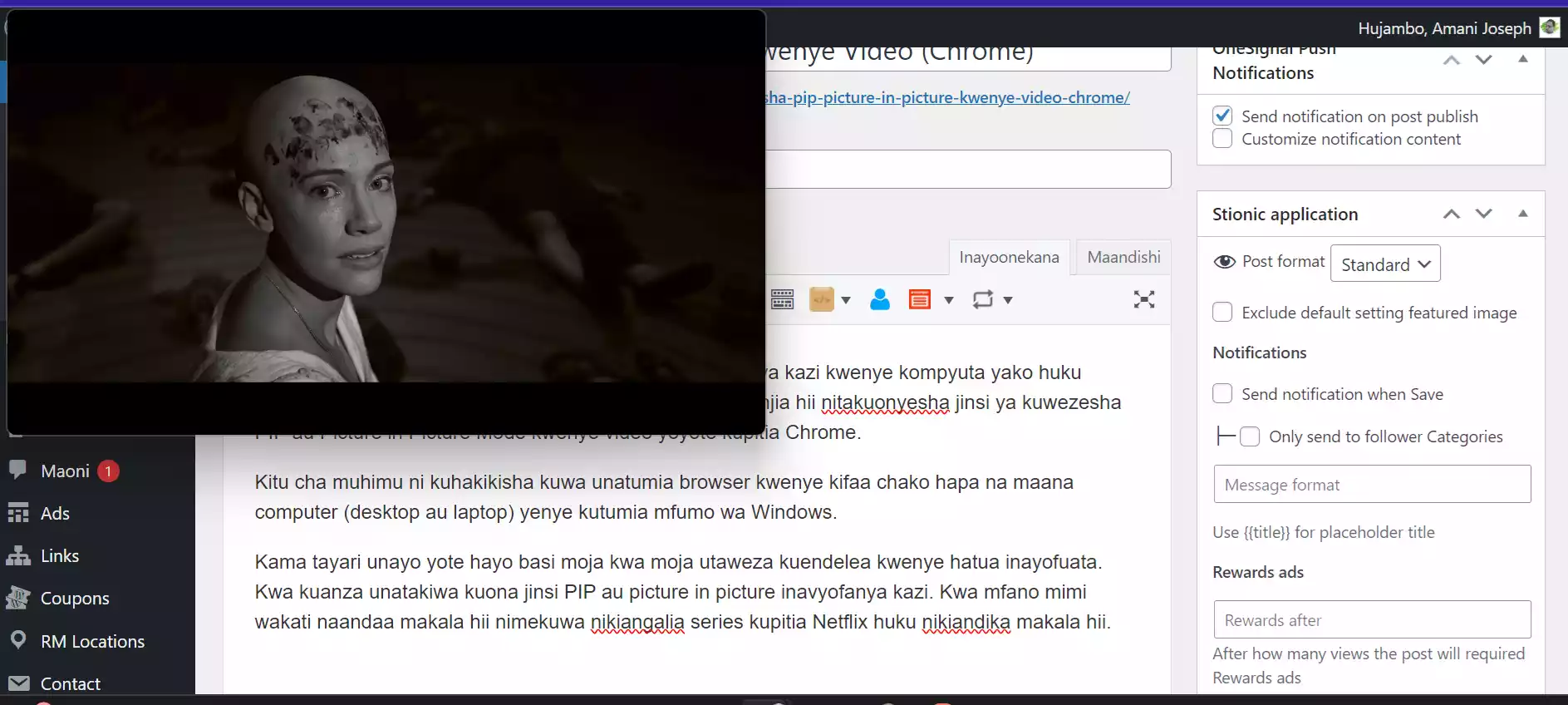Open the Ads menu icon
The image size is (1568, 705).
pos(18,513)
